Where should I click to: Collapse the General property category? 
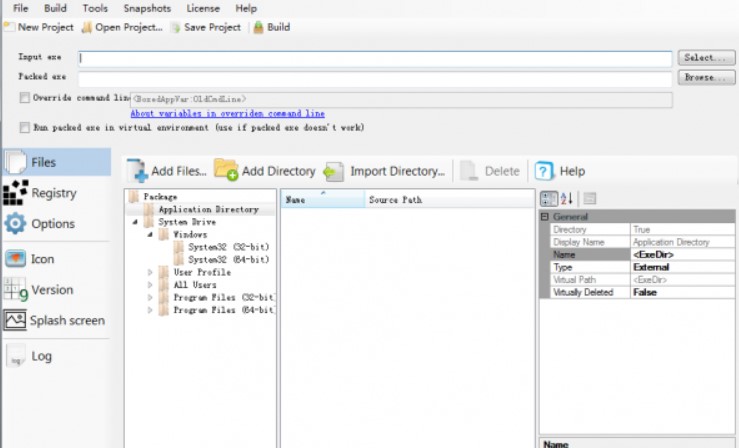[545, 217]
